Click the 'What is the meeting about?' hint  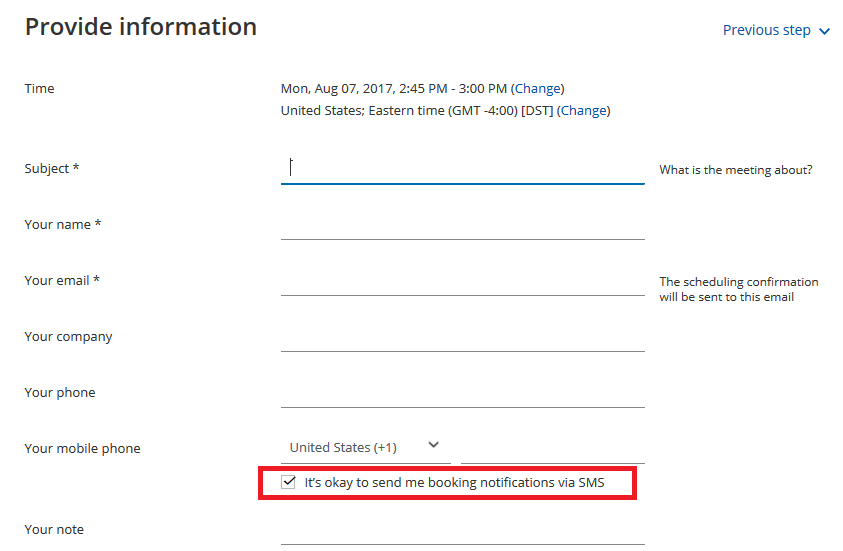point(736,170)
